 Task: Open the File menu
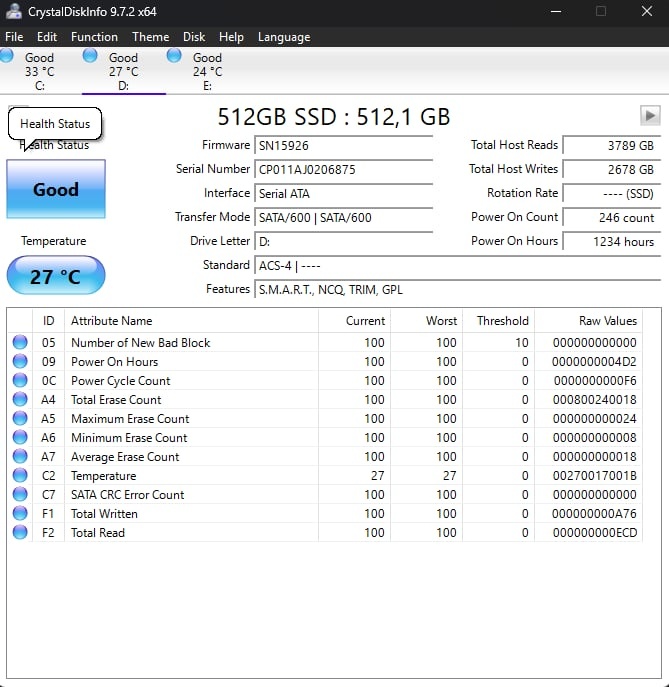tap(14, 37)
